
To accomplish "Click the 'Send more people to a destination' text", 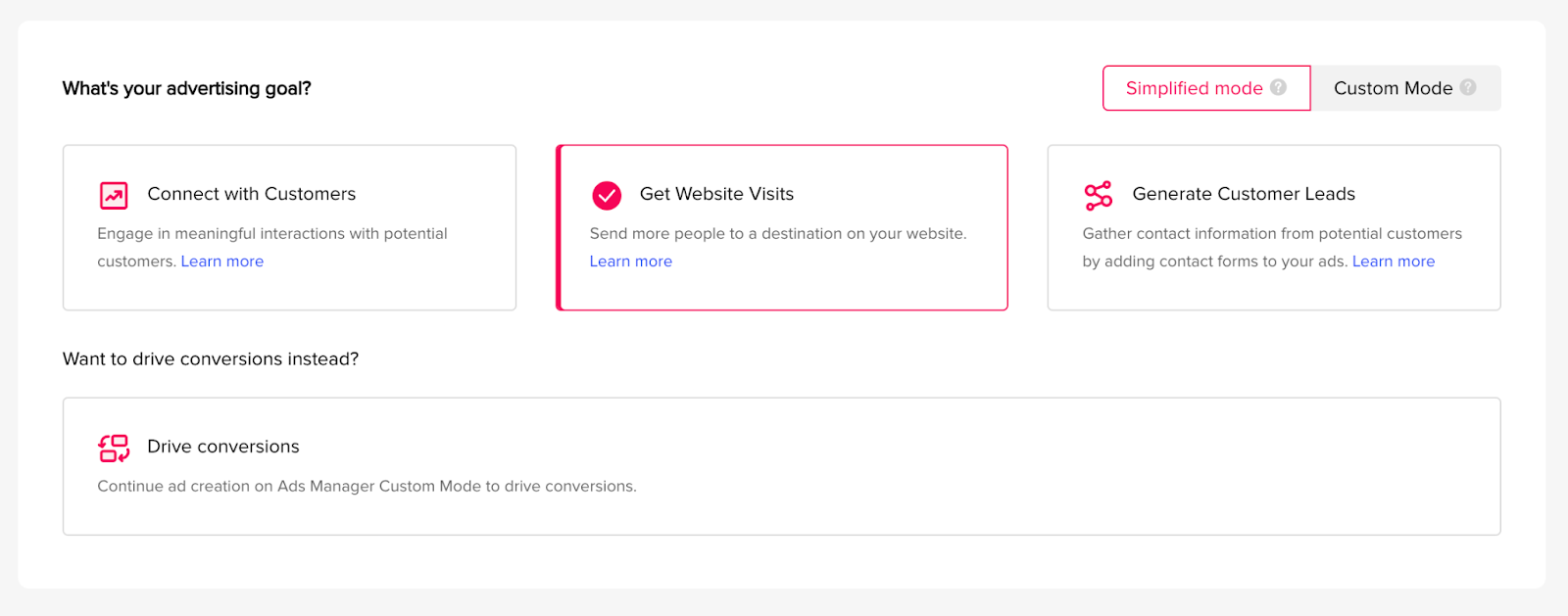I will (x=778, y=234).
